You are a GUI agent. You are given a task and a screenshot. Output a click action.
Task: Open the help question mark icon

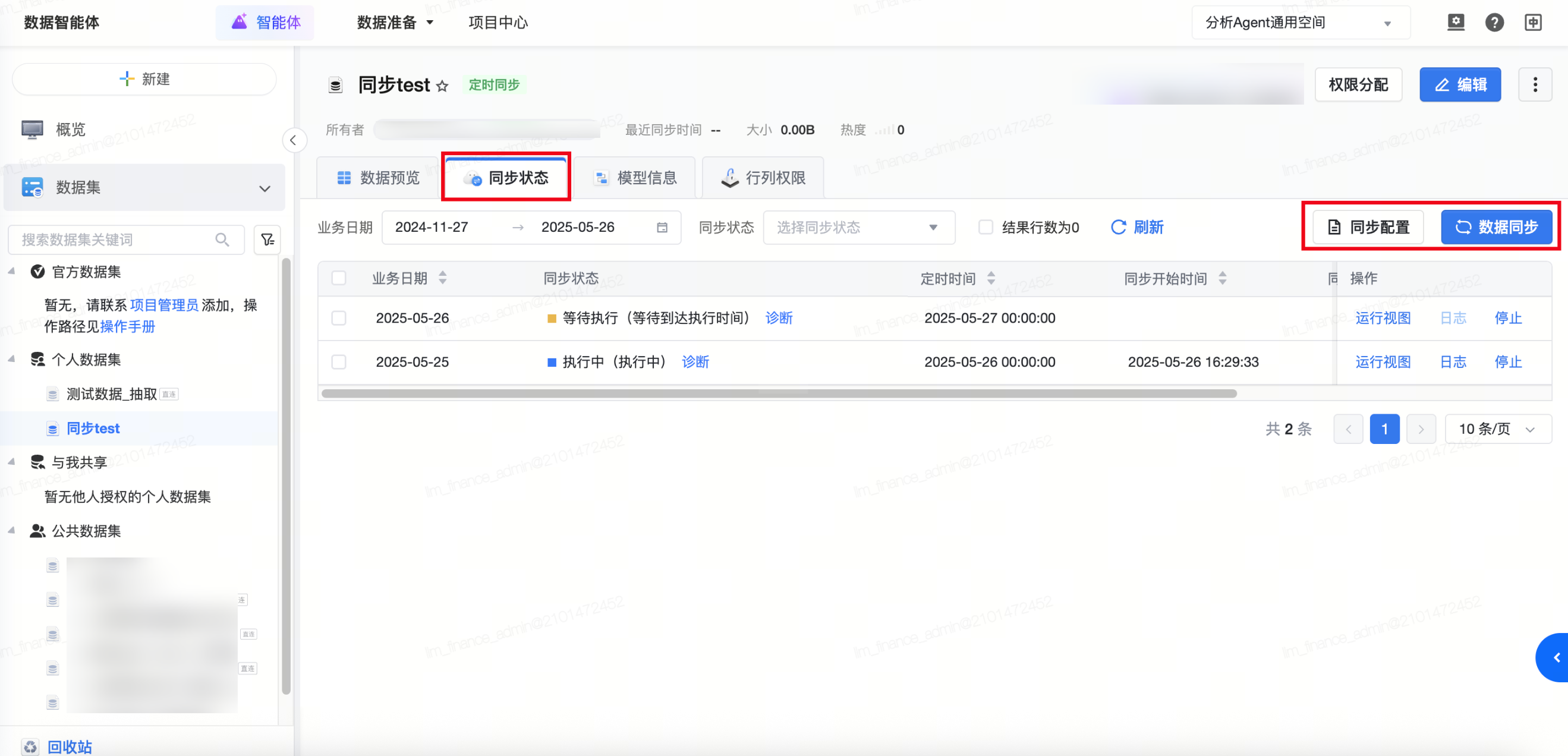click(x=1494, y=23)
